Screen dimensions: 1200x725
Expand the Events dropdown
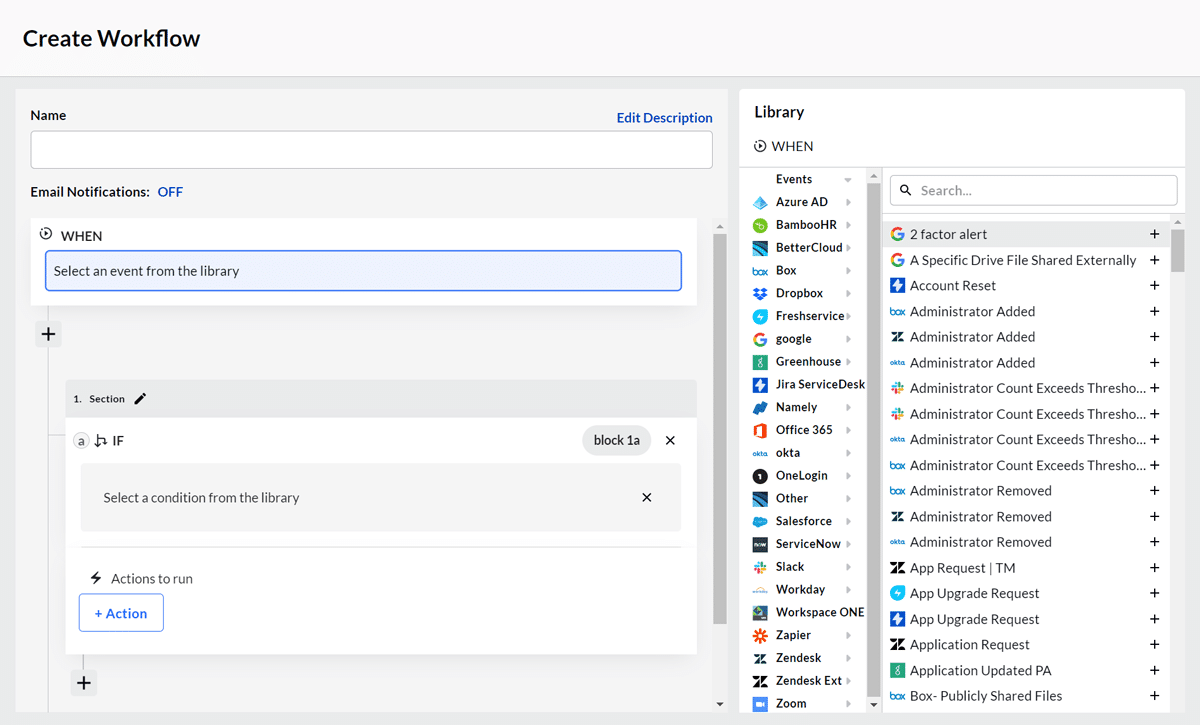[848, 180]
